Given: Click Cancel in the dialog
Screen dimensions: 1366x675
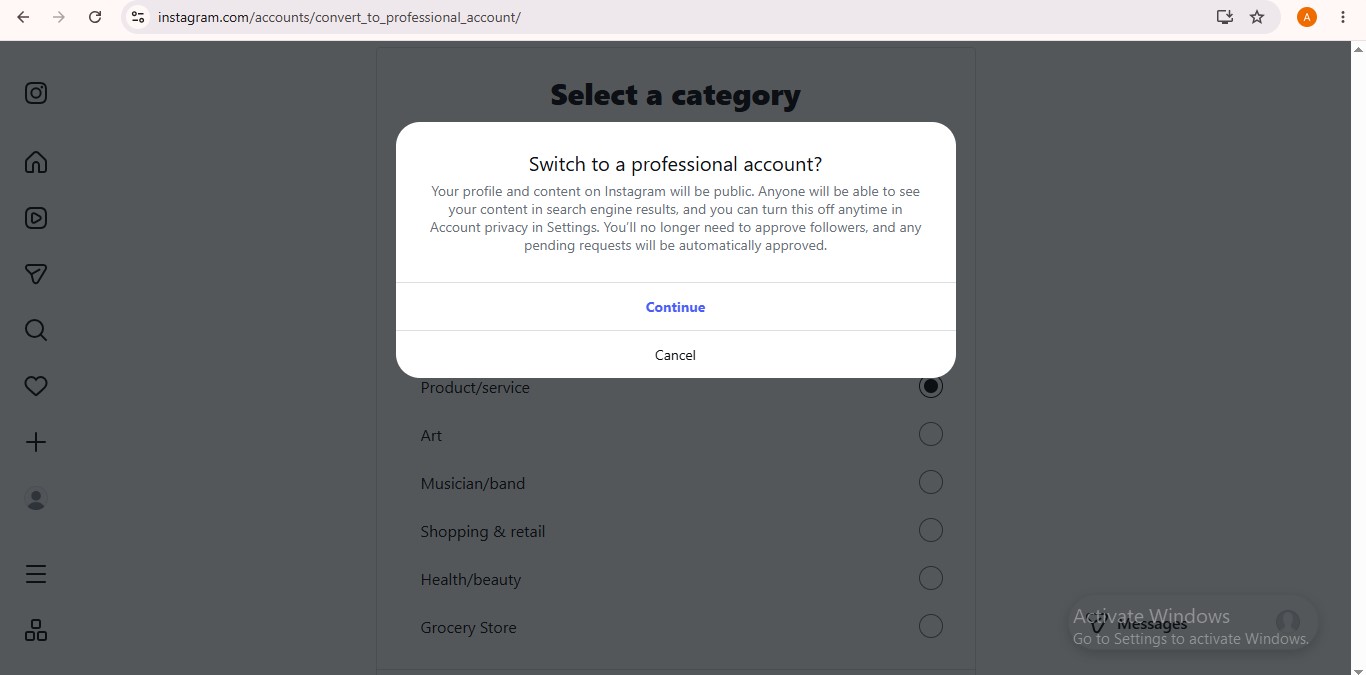Looking at the screenshot, I should pos(676,355).
